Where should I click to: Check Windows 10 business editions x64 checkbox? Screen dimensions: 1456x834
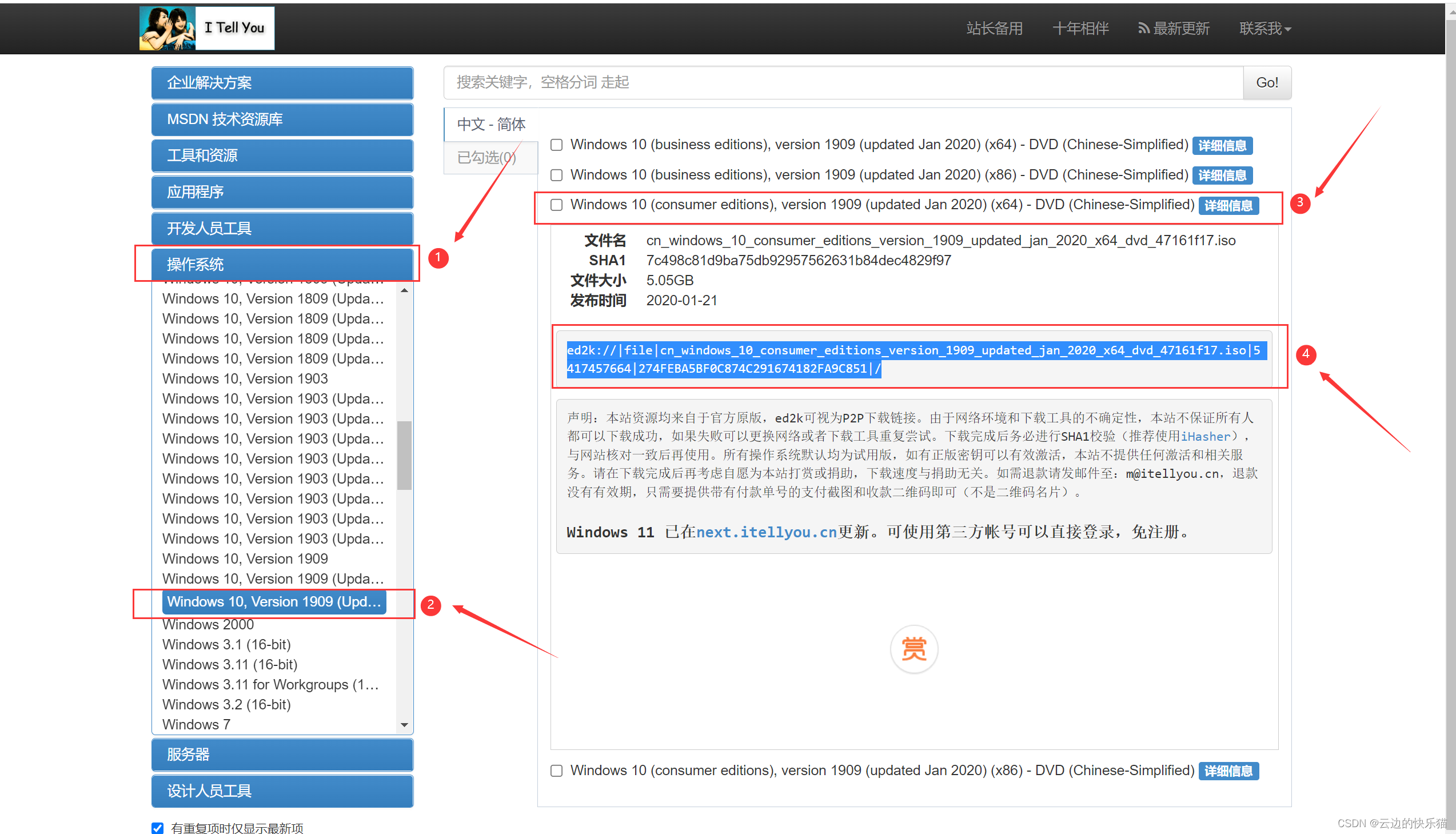556,145
